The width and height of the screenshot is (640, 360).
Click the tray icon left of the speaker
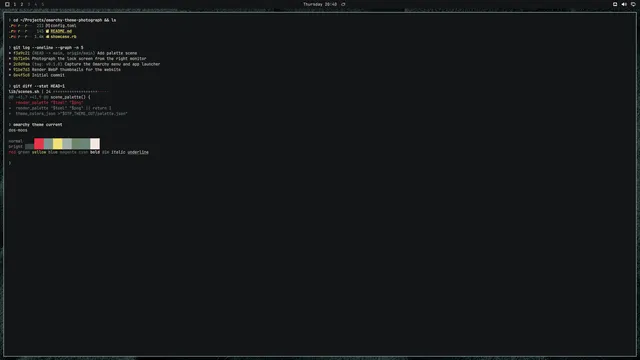click(x=615, y=4)
